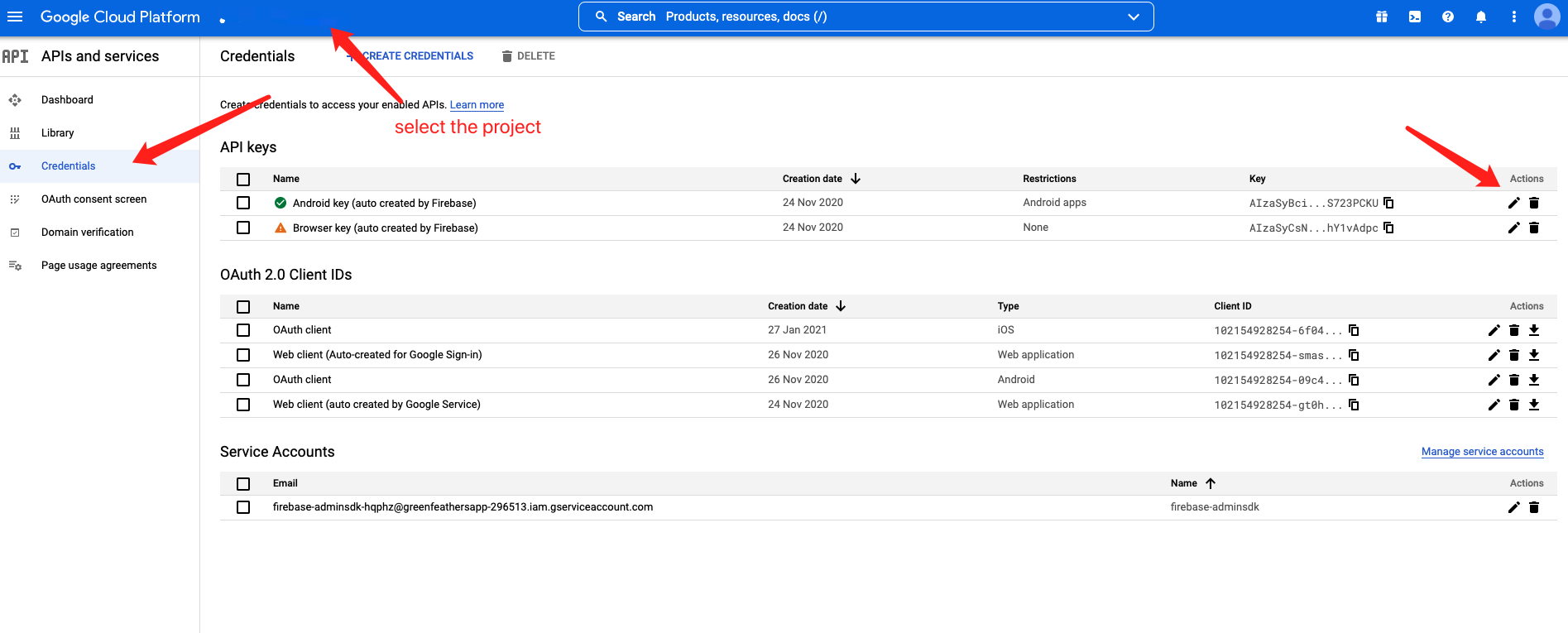Open Browser key (auto created by Firebase)
This screenshot has width=1568, height=633.
[386, 228]
